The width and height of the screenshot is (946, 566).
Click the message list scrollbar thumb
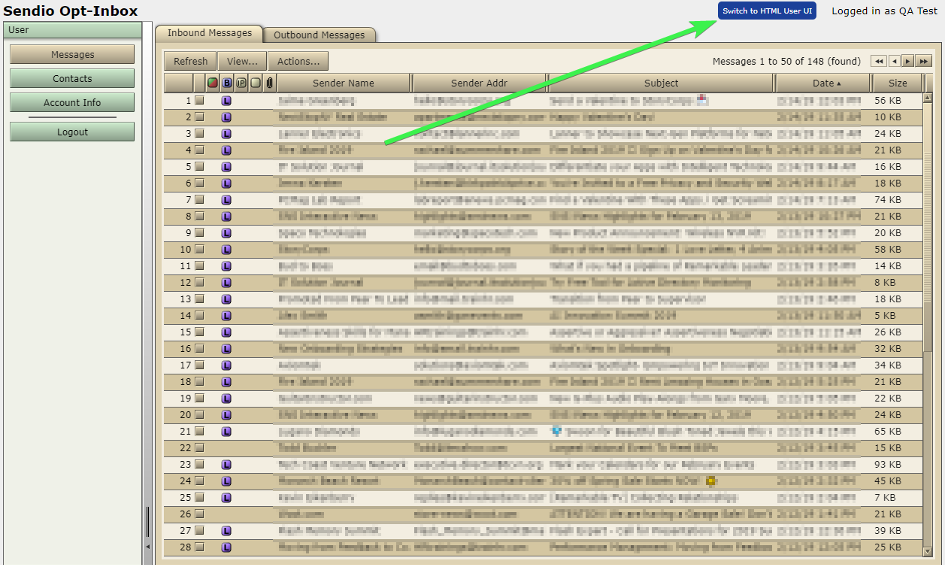pyautogui.click(x=928, y=226)
